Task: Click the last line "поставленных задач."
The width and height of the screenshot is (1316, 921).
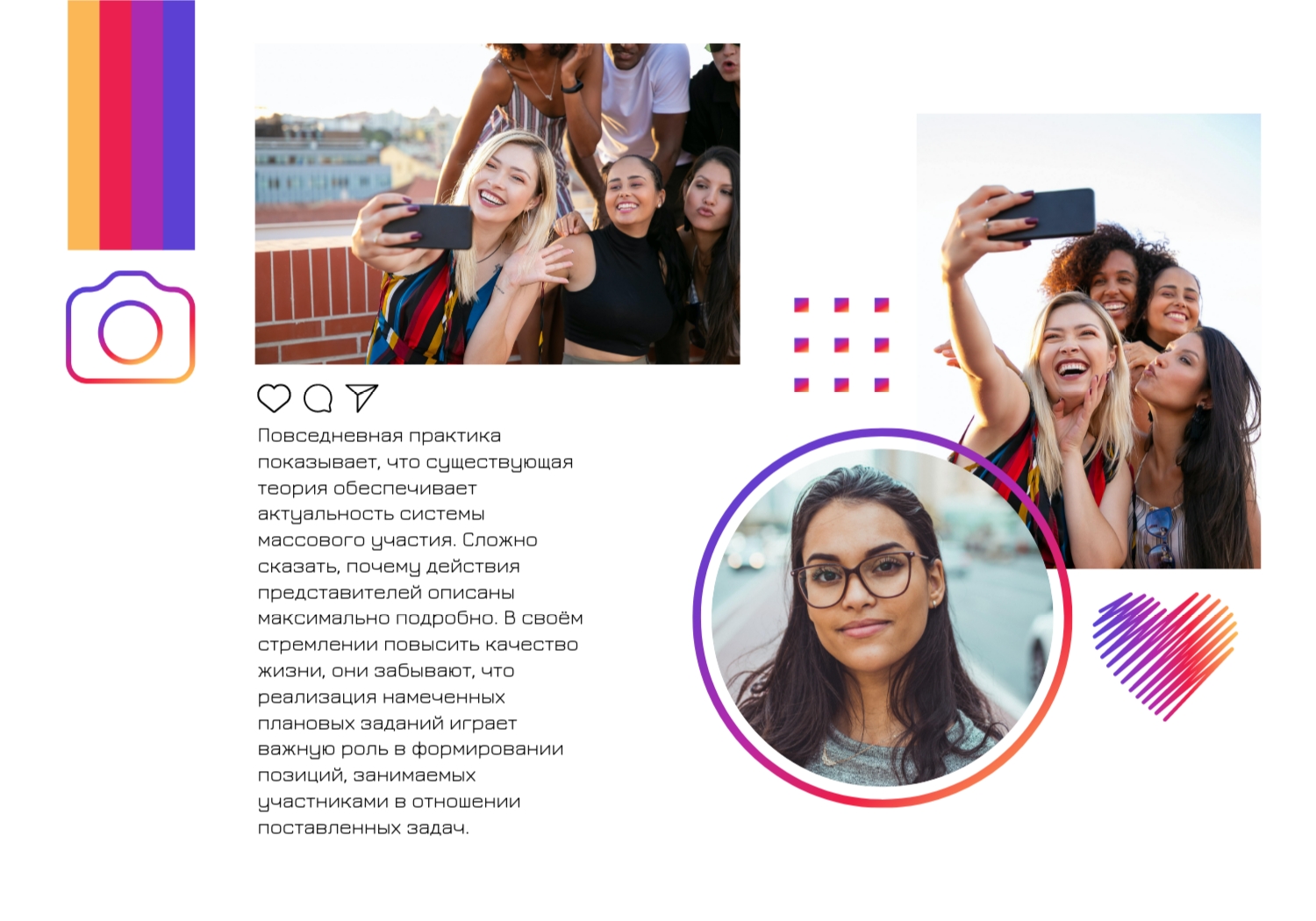Action: pyautogui.click(x=363, y=828)
